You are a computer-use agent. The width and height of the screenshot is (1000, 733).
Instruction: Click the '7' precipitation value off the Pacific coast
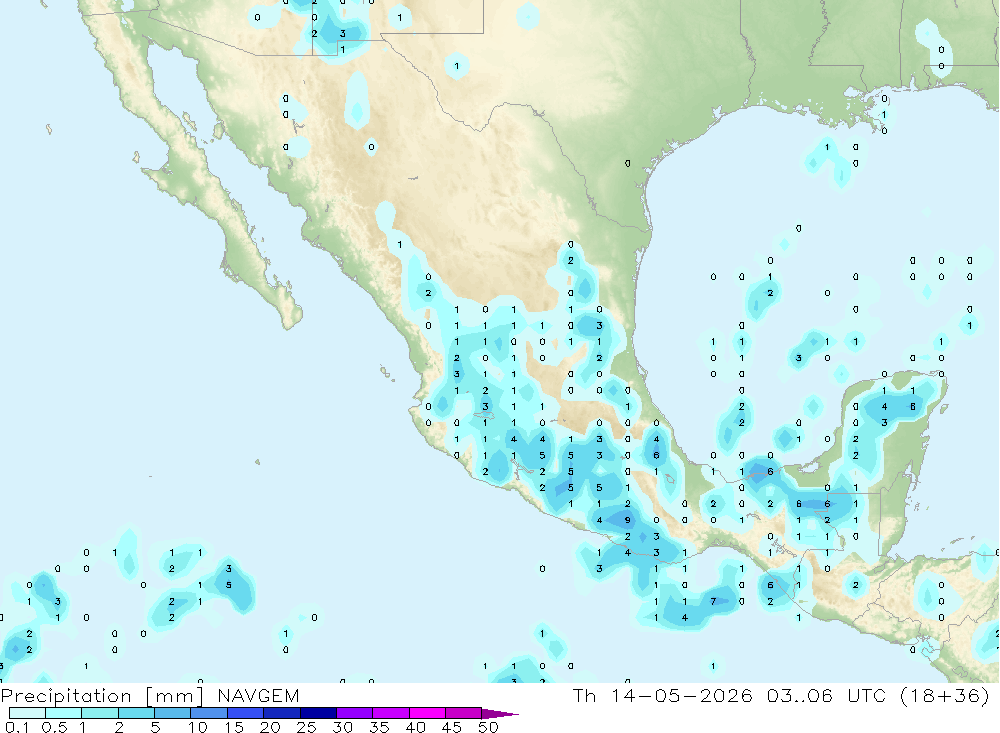pyautogui.click(x=713, y=601)
